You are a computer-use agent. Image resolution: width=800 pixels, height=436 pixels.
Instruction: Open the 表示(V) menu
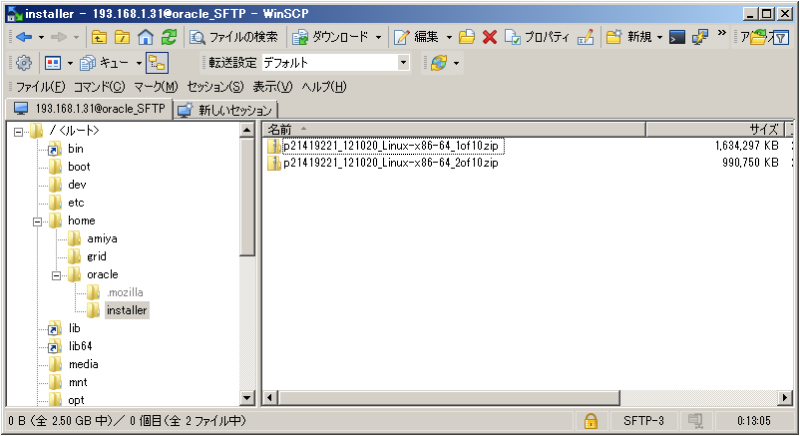(x=272, y=87)
